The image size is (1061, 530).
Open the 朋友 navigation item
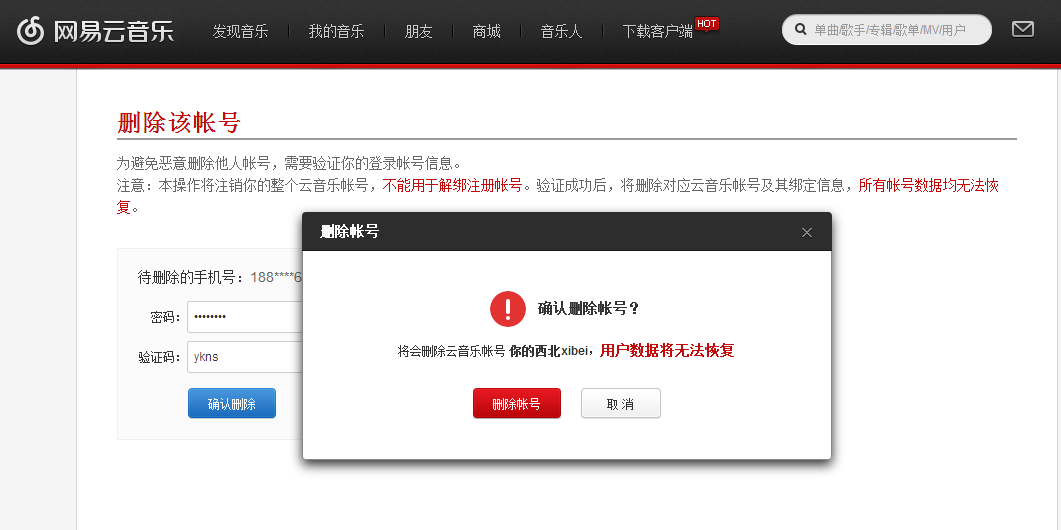tap(418, 31)
